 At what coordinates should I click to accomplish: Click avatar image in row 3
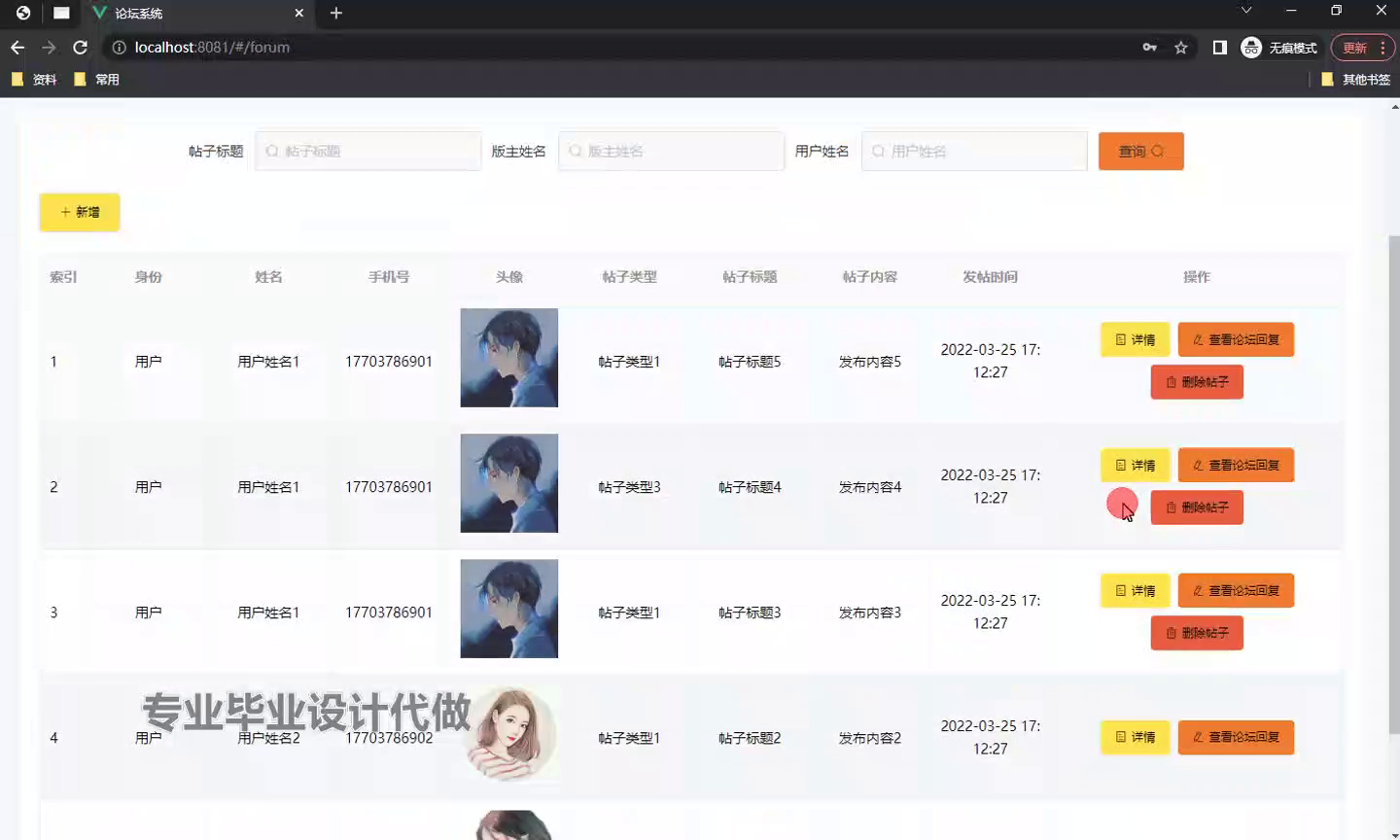click(x=509, y=609)
